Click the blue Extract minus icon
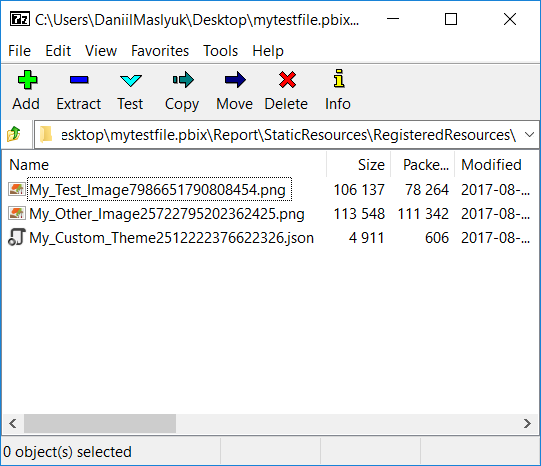Viewport: 541px width, 466px height. click(79, 80)
